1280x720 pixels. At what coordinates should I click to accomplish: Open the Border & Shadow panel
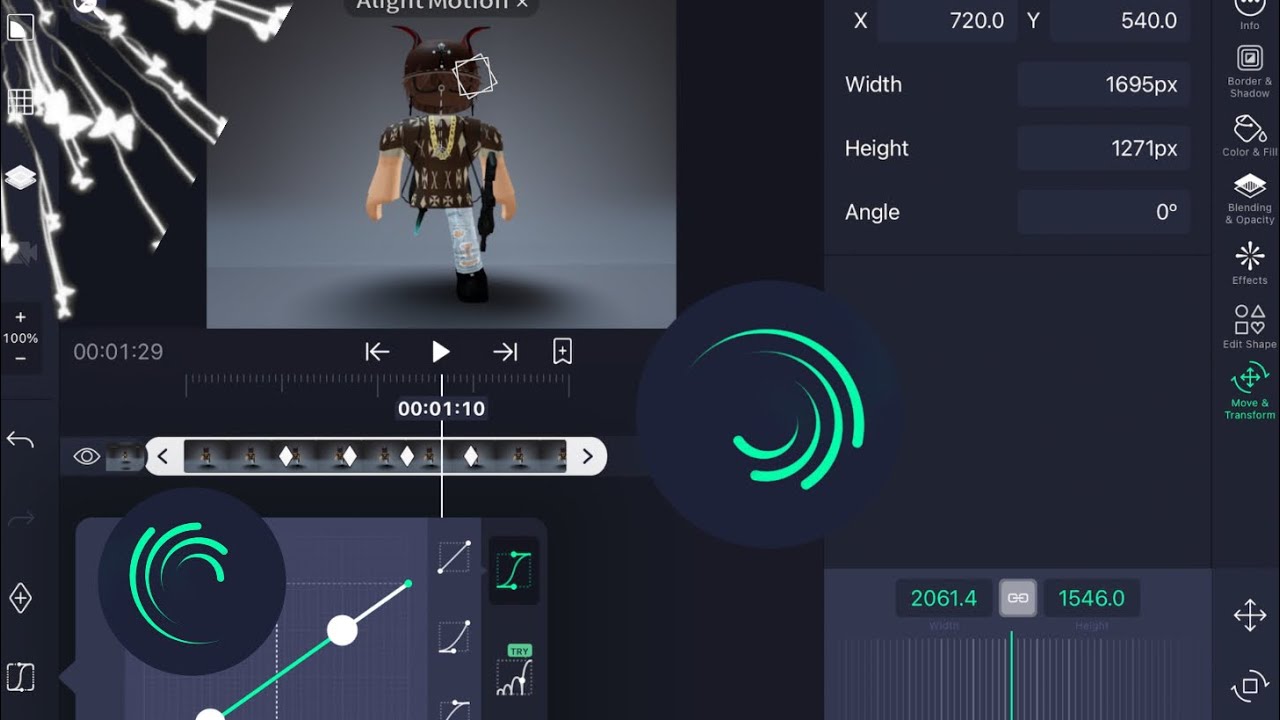(1249, 72)
